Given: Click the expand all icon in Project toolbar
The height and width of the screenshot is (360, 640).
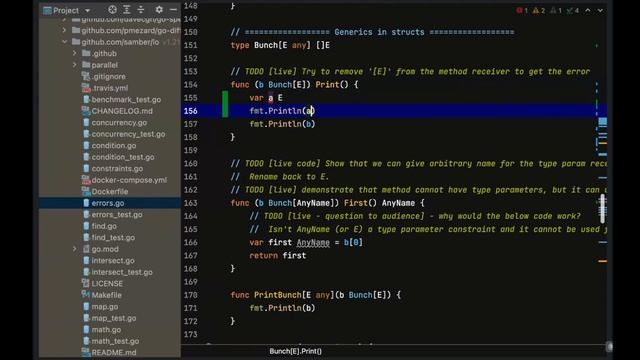Looking at the screenshot, I should point(127,10).
